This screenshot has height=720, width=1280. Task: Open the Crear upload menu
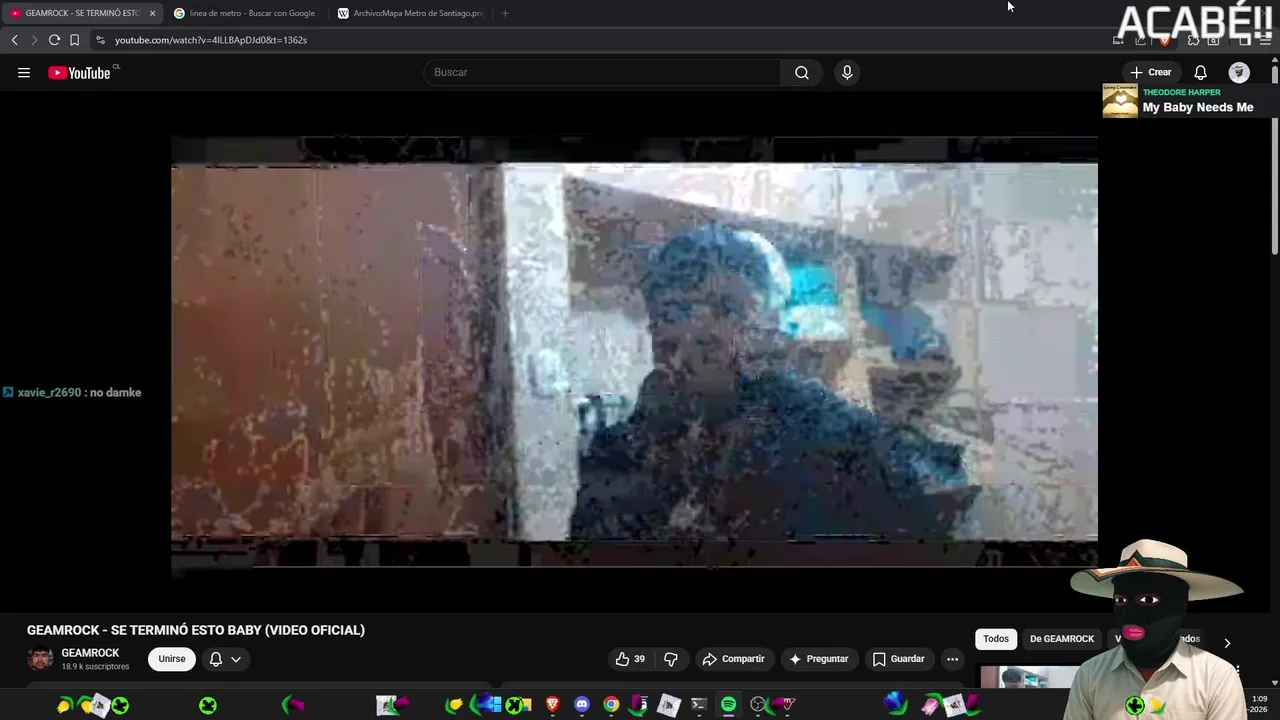coord(1150,72)
